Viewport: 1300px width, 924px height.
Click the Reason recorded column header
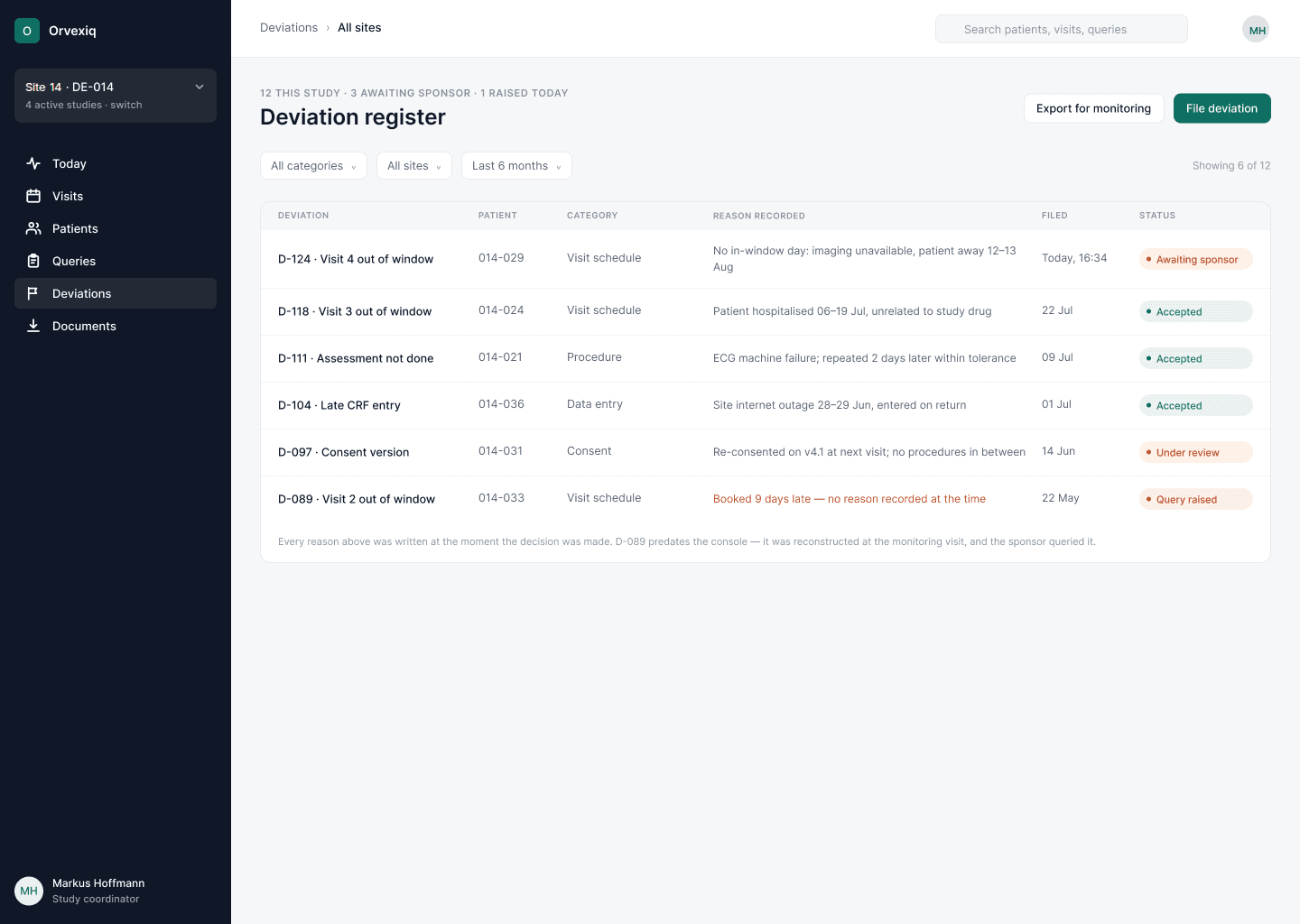[x=759, y=216]
